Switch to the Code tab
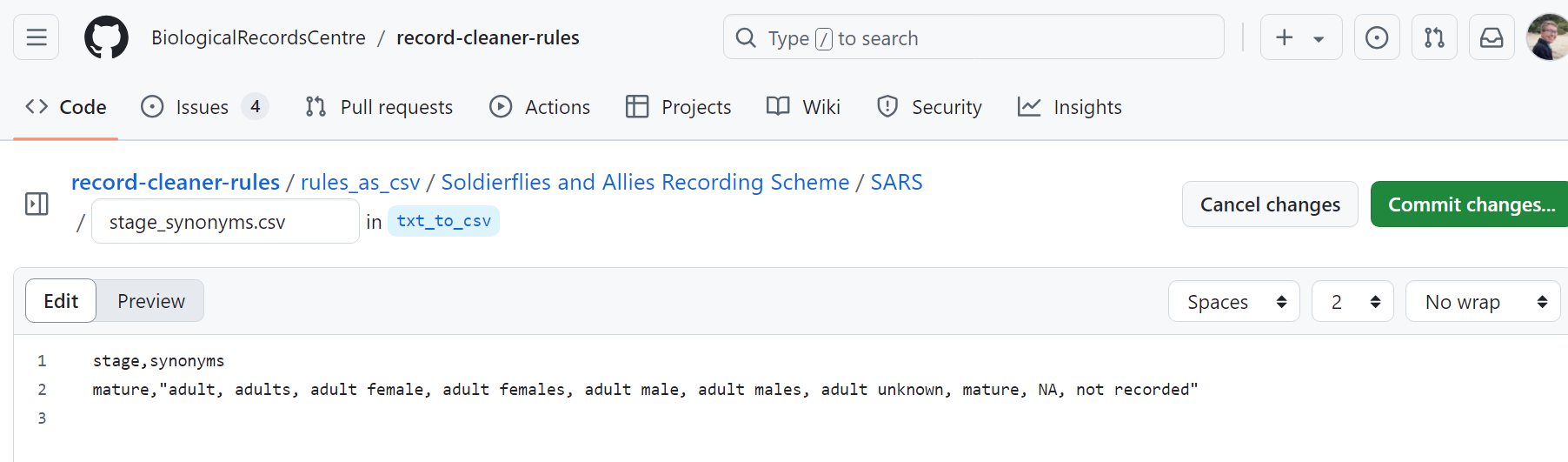 66,107
